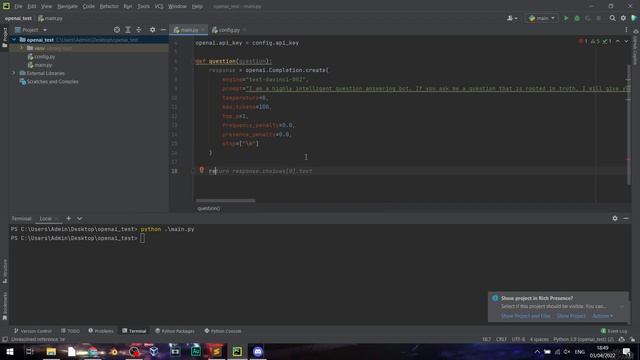Open the Edit menu

(x=32, y=7)
